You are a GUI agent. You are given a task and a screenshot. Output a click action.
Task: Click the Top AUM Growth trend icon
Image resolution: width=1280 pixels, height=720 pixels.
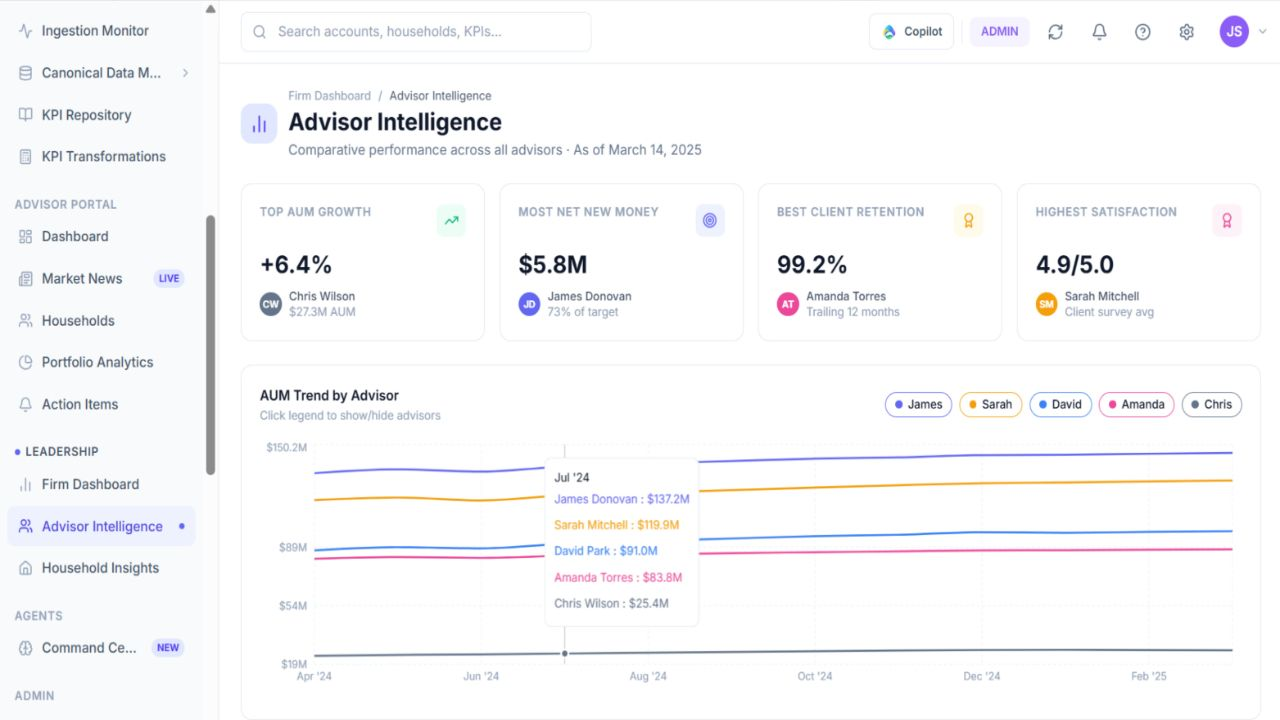451,220
